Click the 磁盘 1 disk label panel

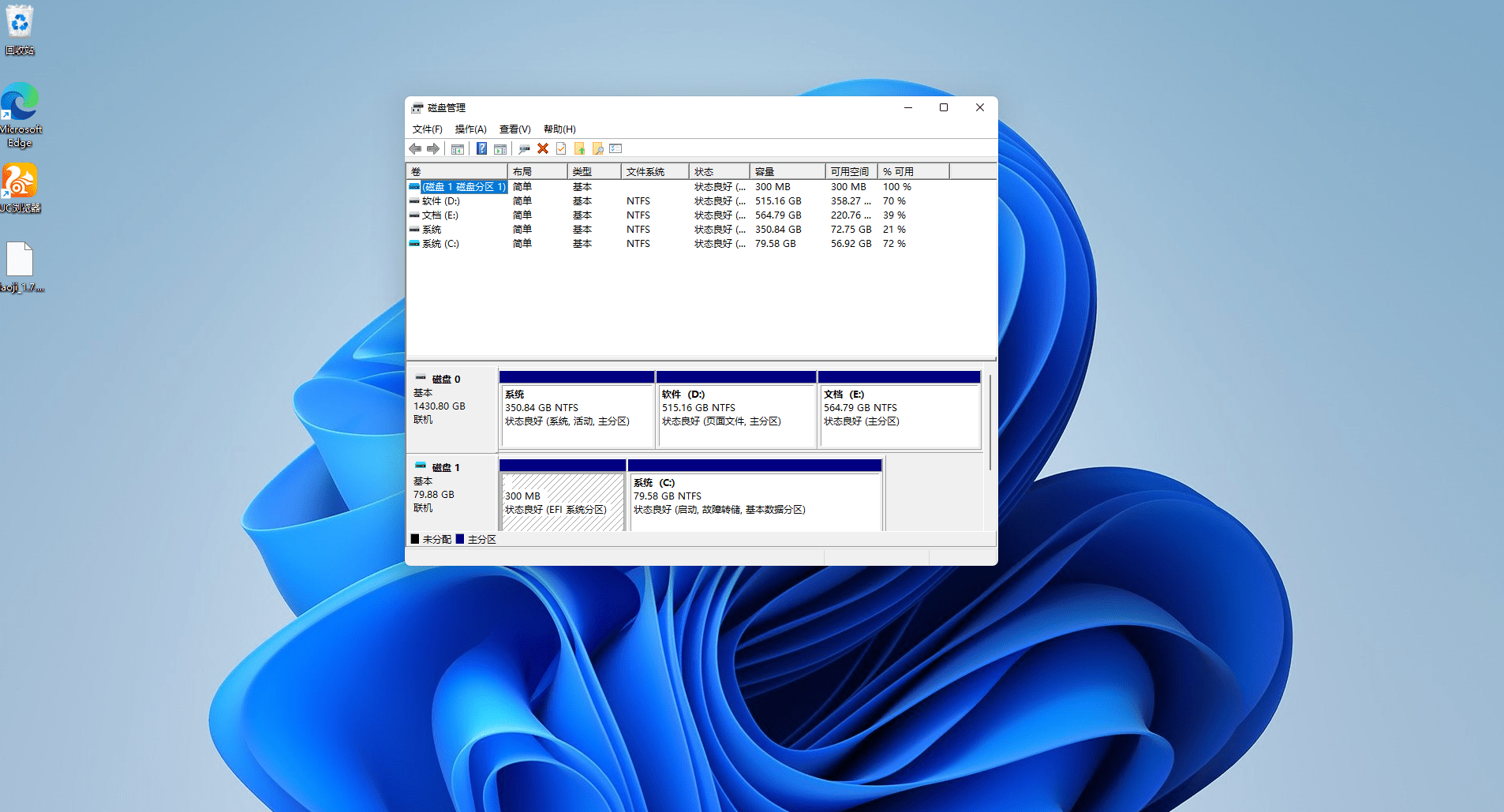point(451,492)
